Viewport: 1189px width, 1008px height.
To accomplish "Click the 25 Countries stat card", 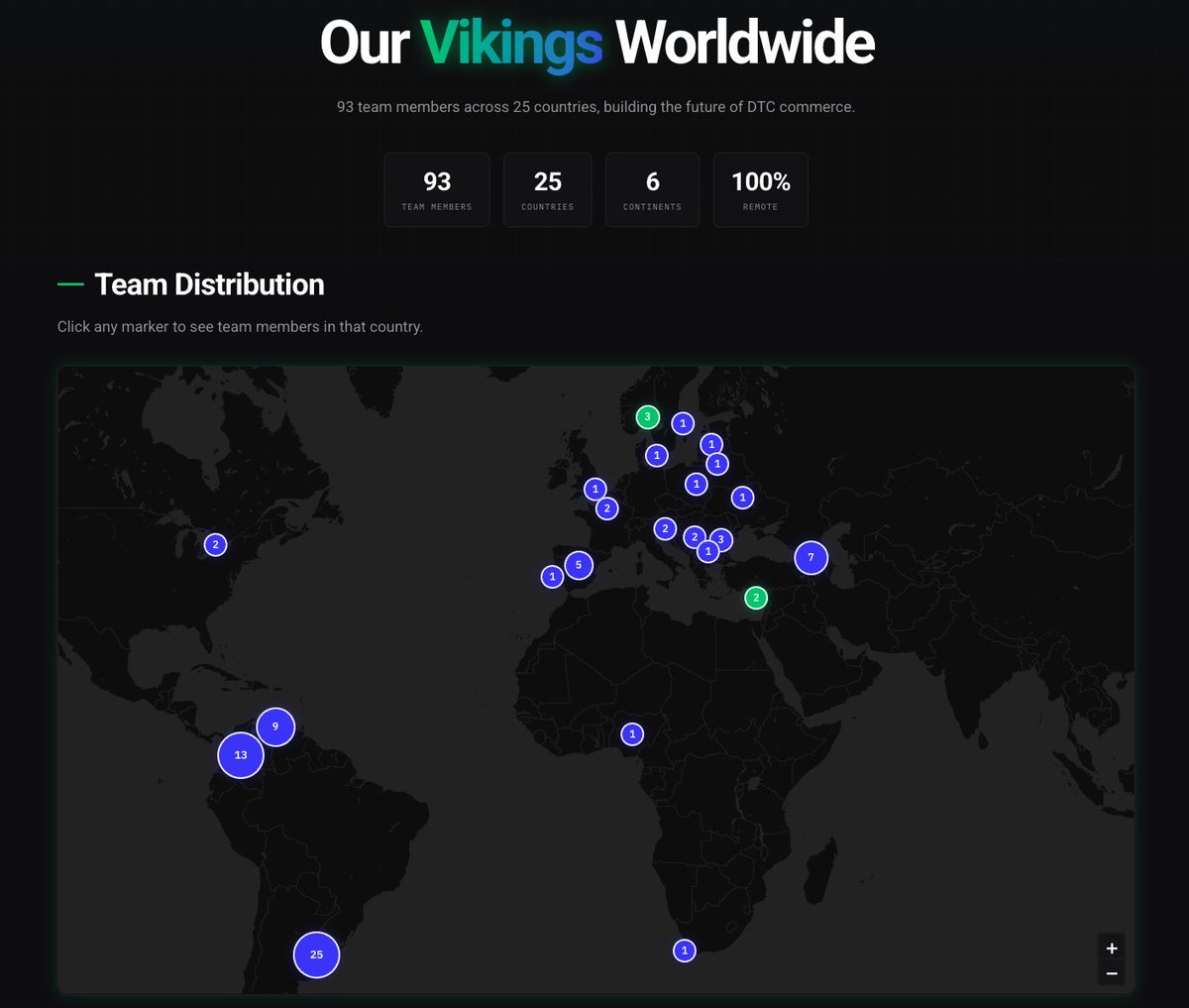I will point(548,190).
